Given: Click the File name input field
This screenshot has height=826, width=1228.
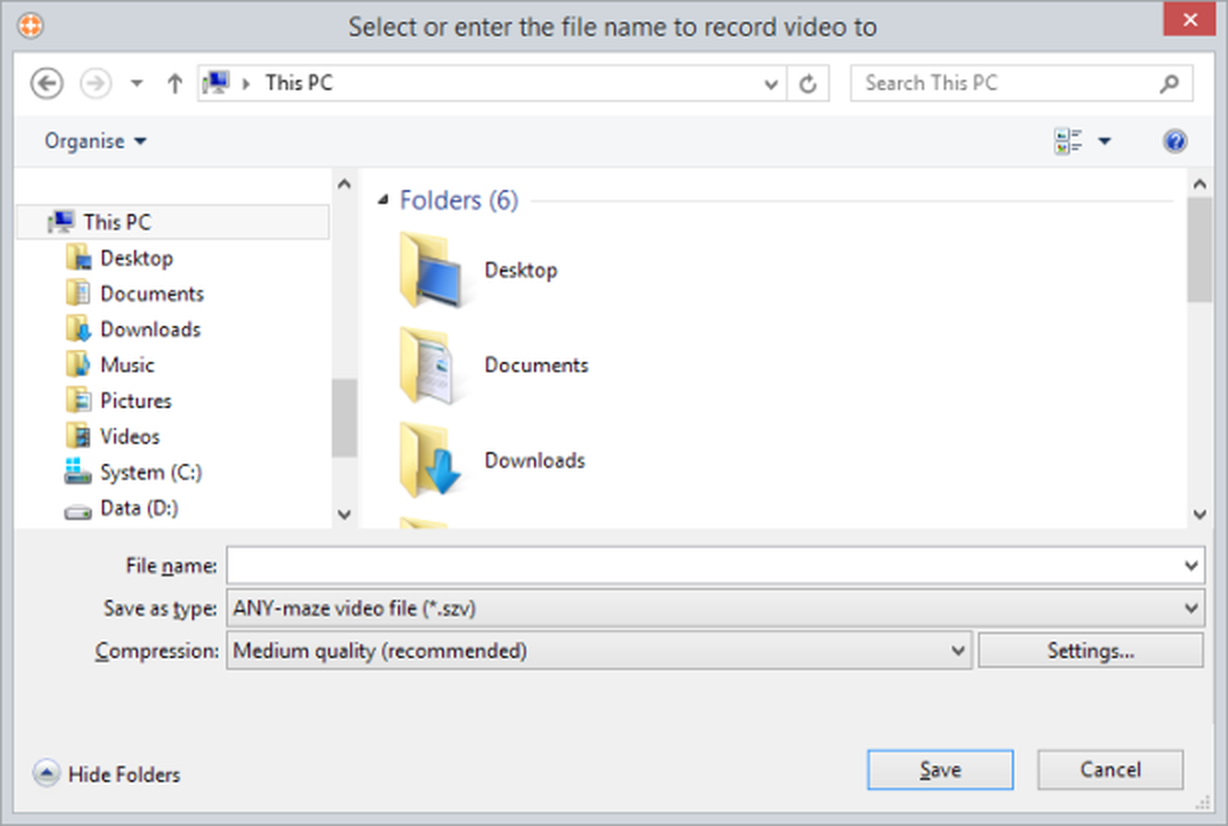Looking at the screenshot, I should click(x=700, y=566).
